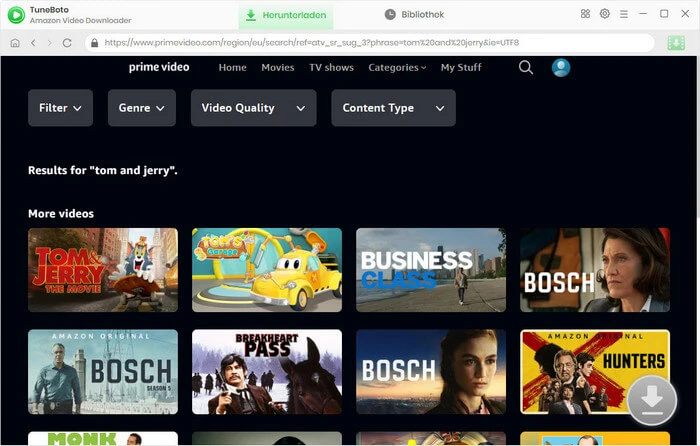Click the TuneBoto app logo icon
Screen dimensions: 700x446
pyautogui.click(x=16, y=15)
